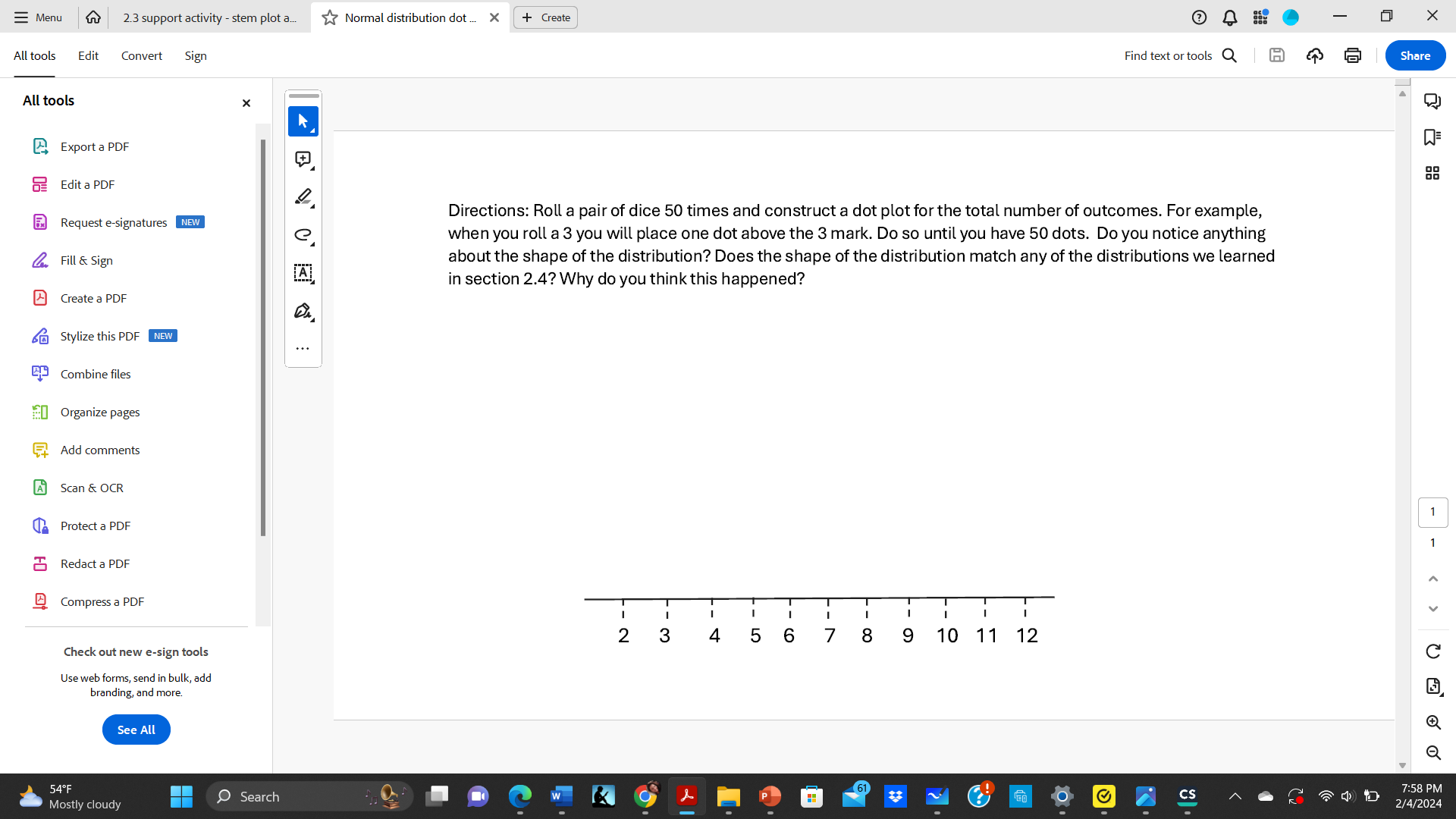Open the Bookmarks panel

click(x=1433, y=137)
